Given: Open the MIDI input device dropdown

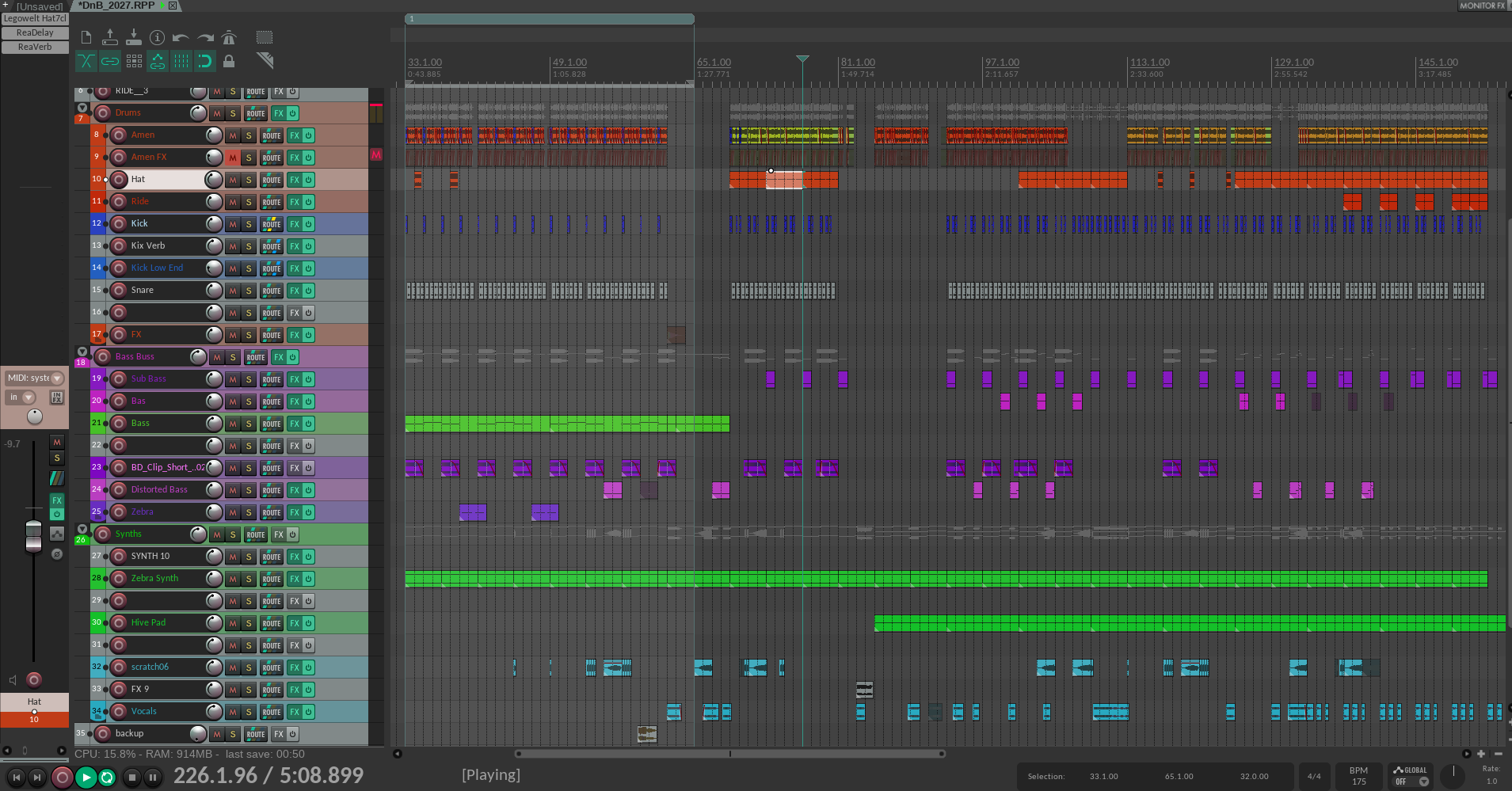Looking at the screenshot, I should click(57, 378).
